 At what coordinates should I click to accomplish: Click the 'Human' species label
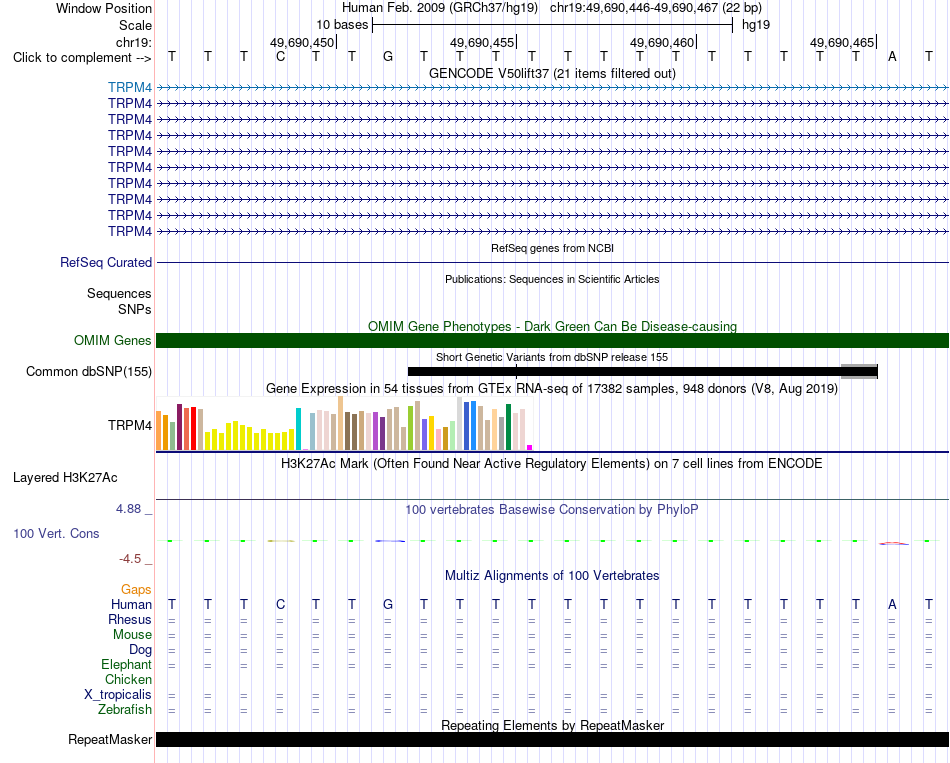coord(131,605)
